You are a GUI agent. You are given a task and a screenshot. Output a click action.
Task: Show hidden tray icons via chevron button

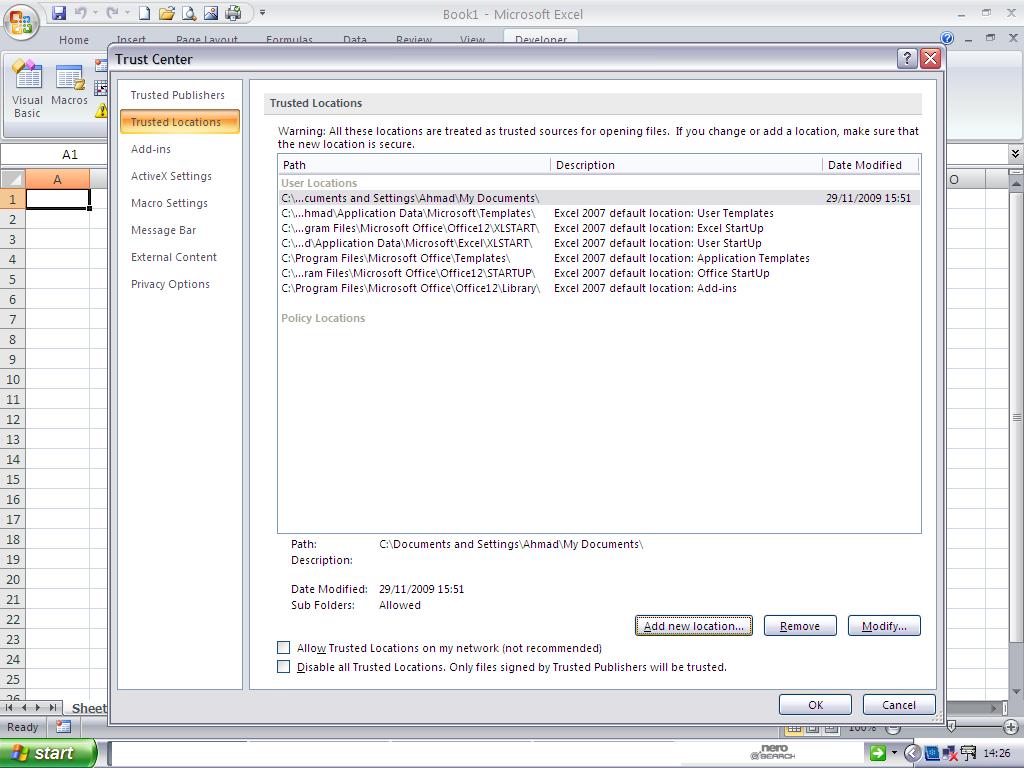coord(912,753)
